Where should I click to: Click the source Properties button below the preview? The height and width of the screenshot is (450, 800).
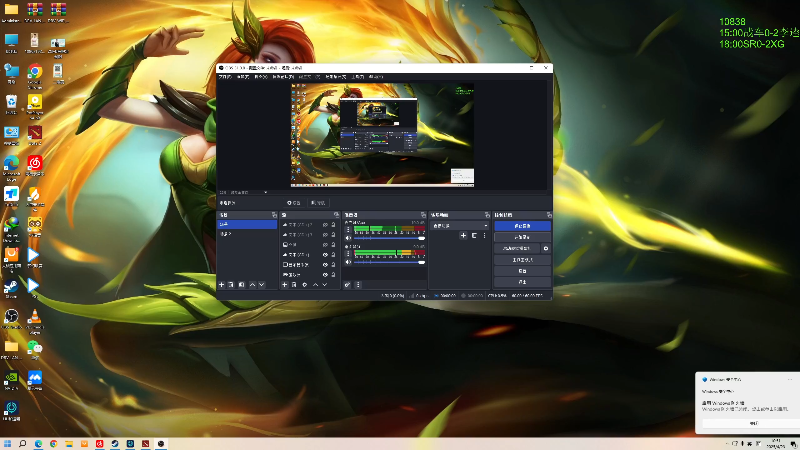point(293,203)
